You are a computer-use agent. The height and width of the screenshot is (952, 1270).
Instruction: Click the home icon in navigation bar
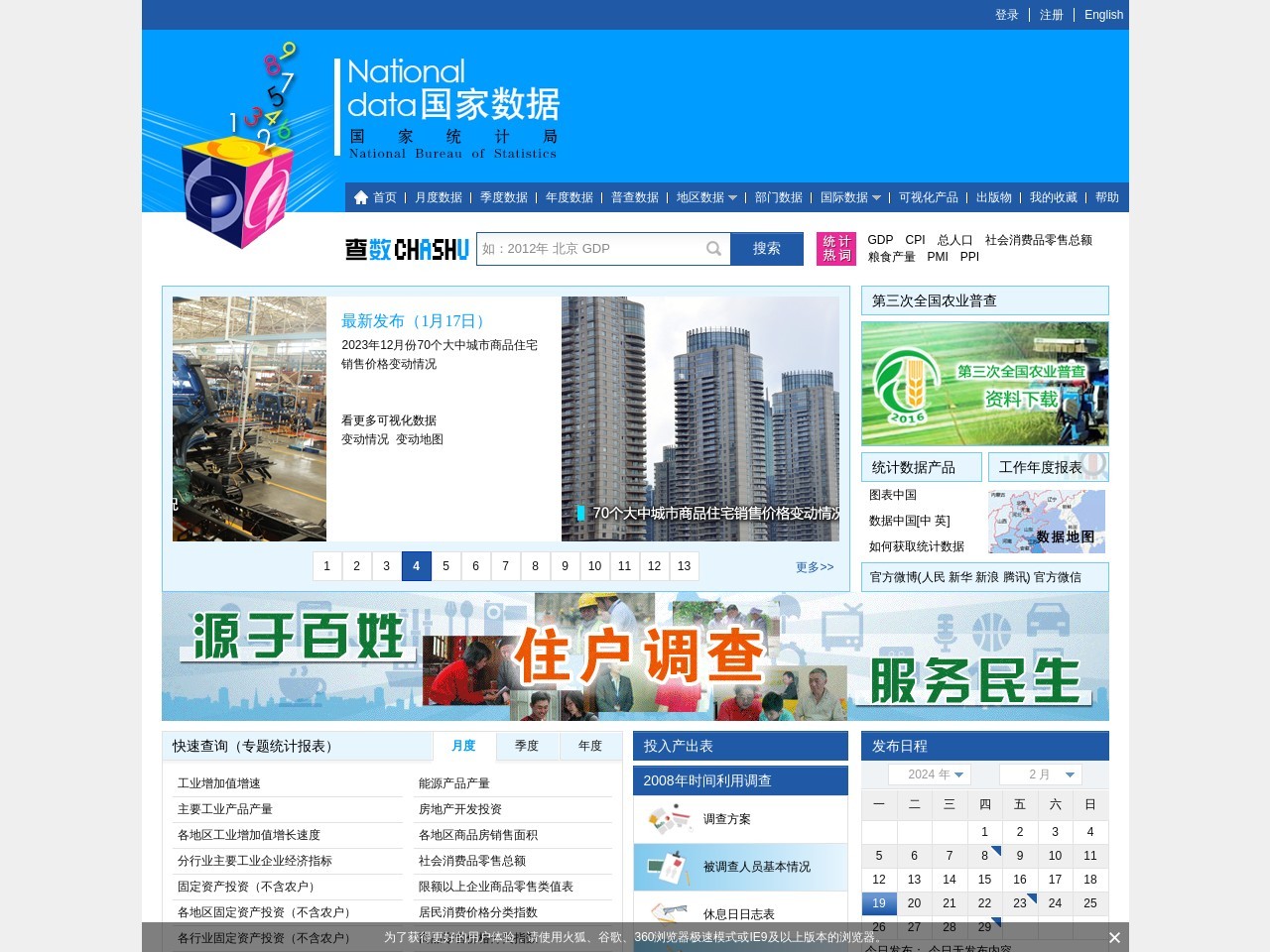point(361,197)
